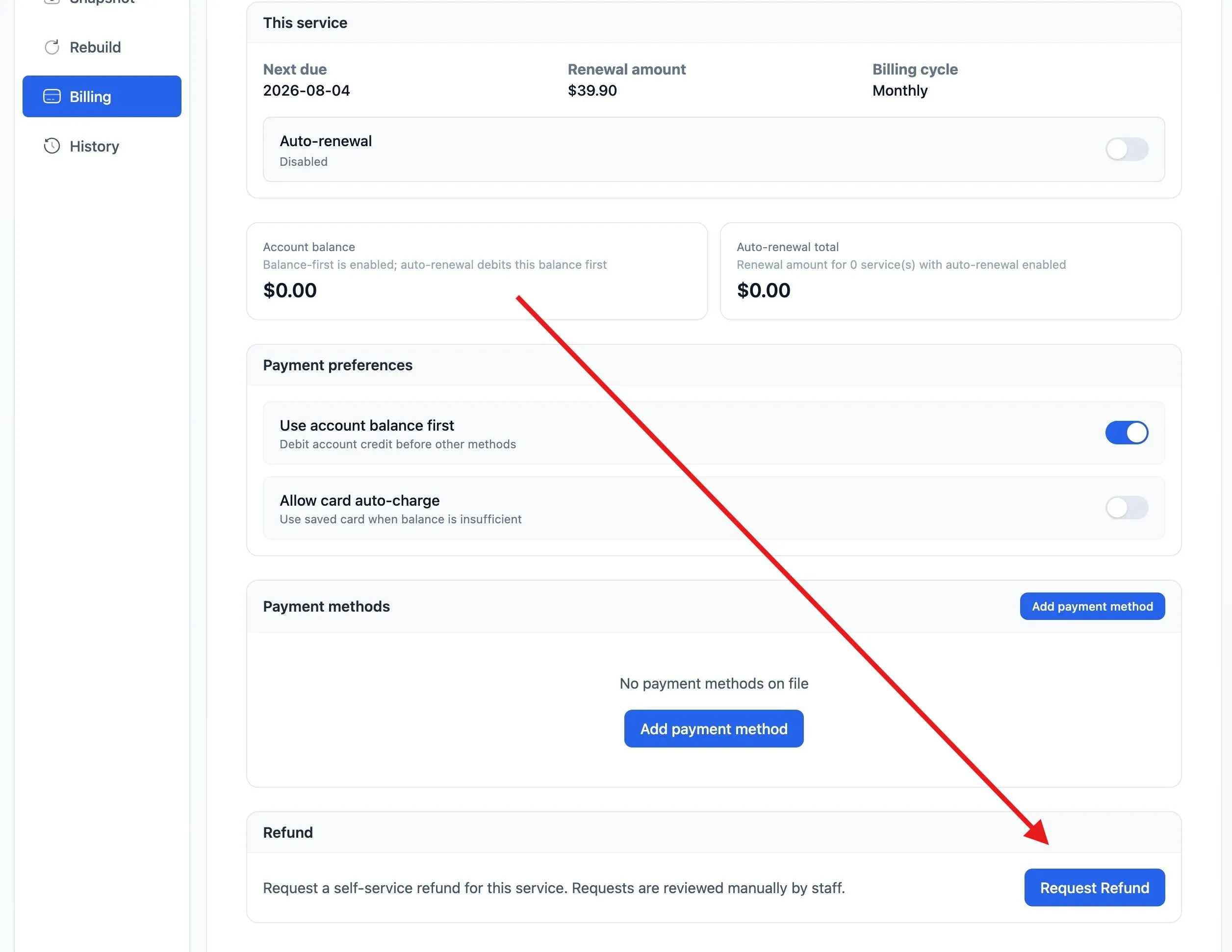This screenshot has width=1232, height=952.
Task: Click Add payment method in section header
Action: point(1092,606)
